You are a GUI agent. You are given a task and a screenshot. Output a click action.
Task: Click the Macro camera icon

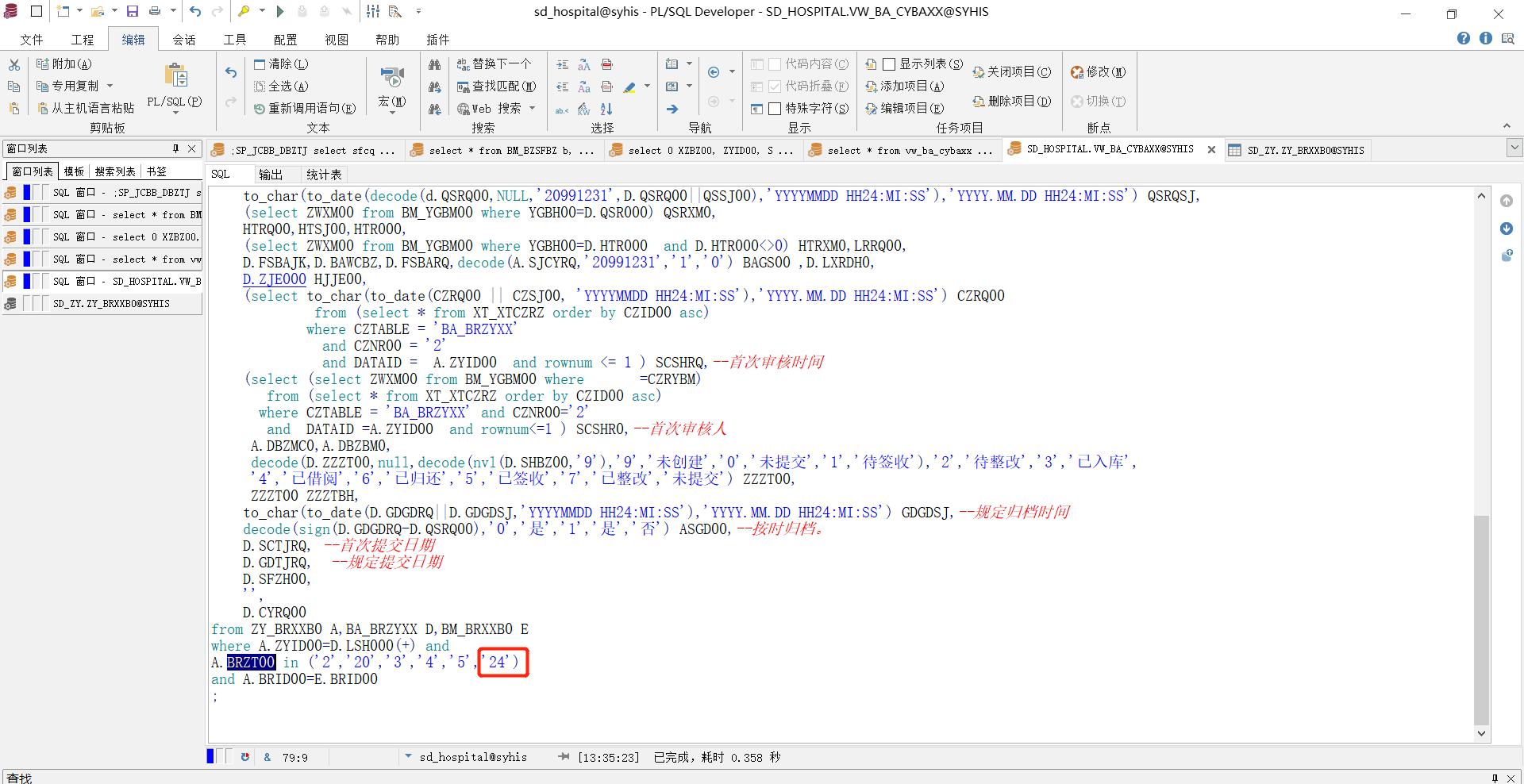click(392, 76)
